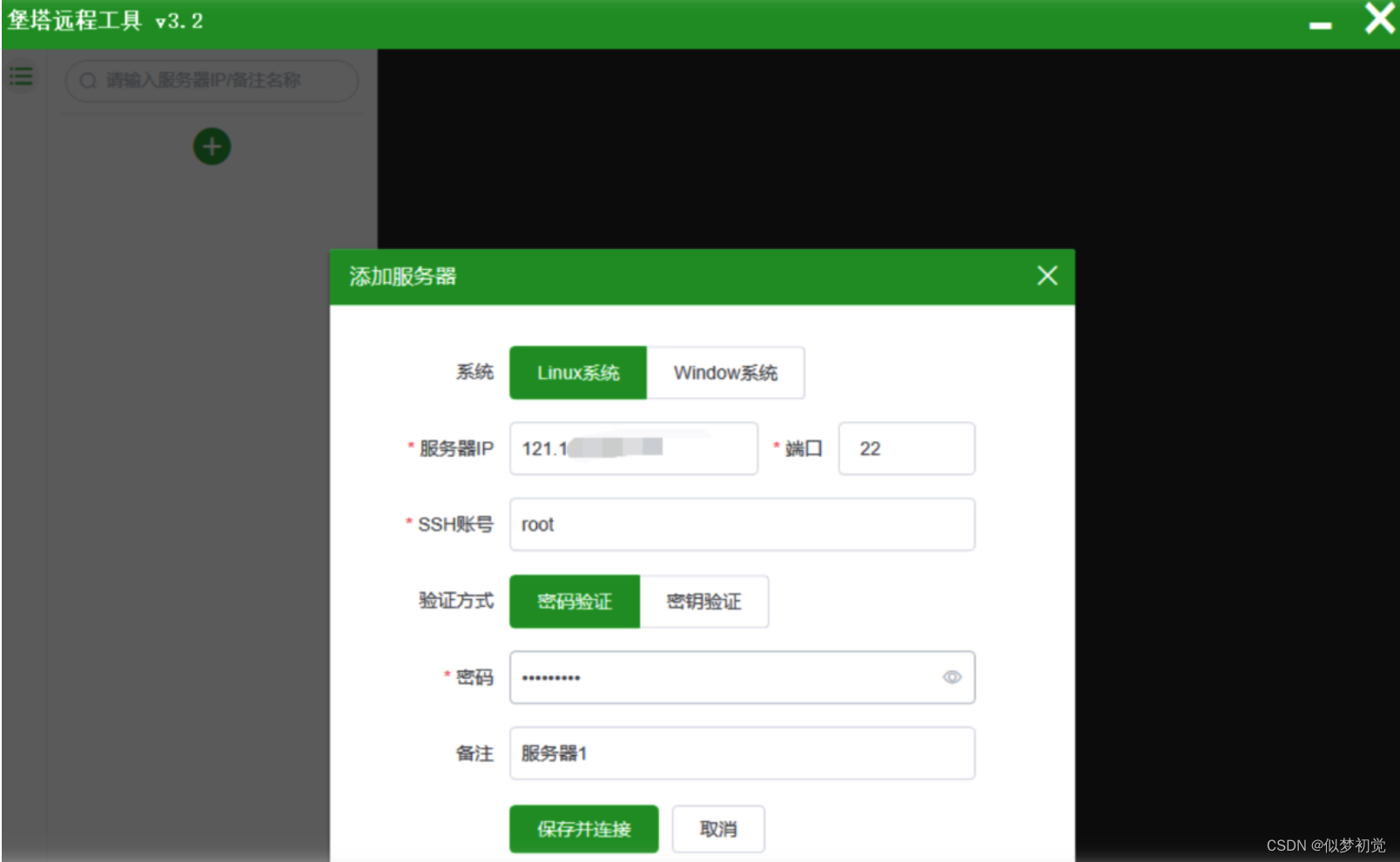The height and width of the screenshot is (862, 1400).
Task: Click the SSH账号 input field
Action: click(x=743, y=524)
